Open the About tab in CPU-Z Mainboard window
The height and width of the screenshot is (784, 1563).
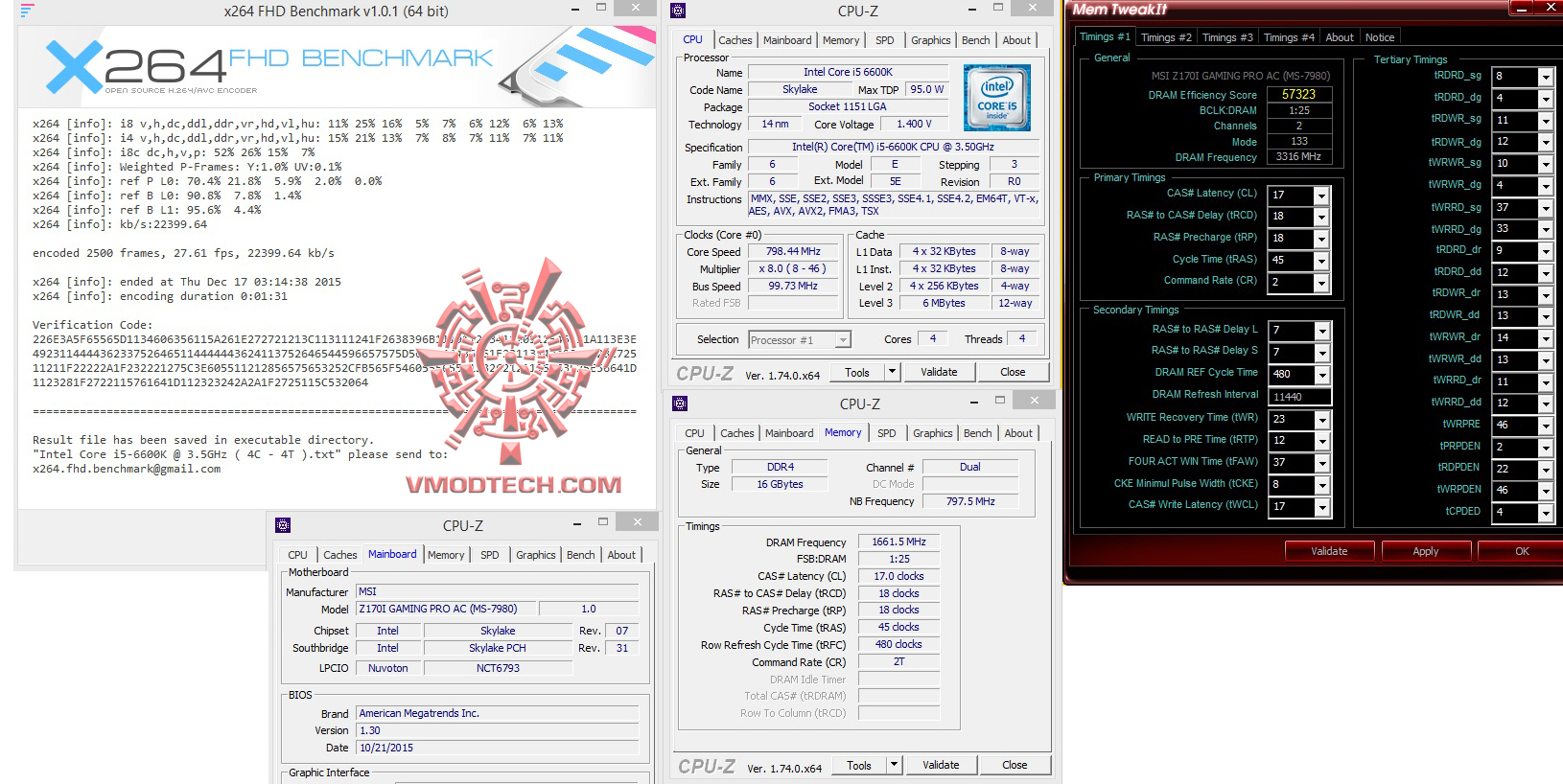click(x=621, y=555)
